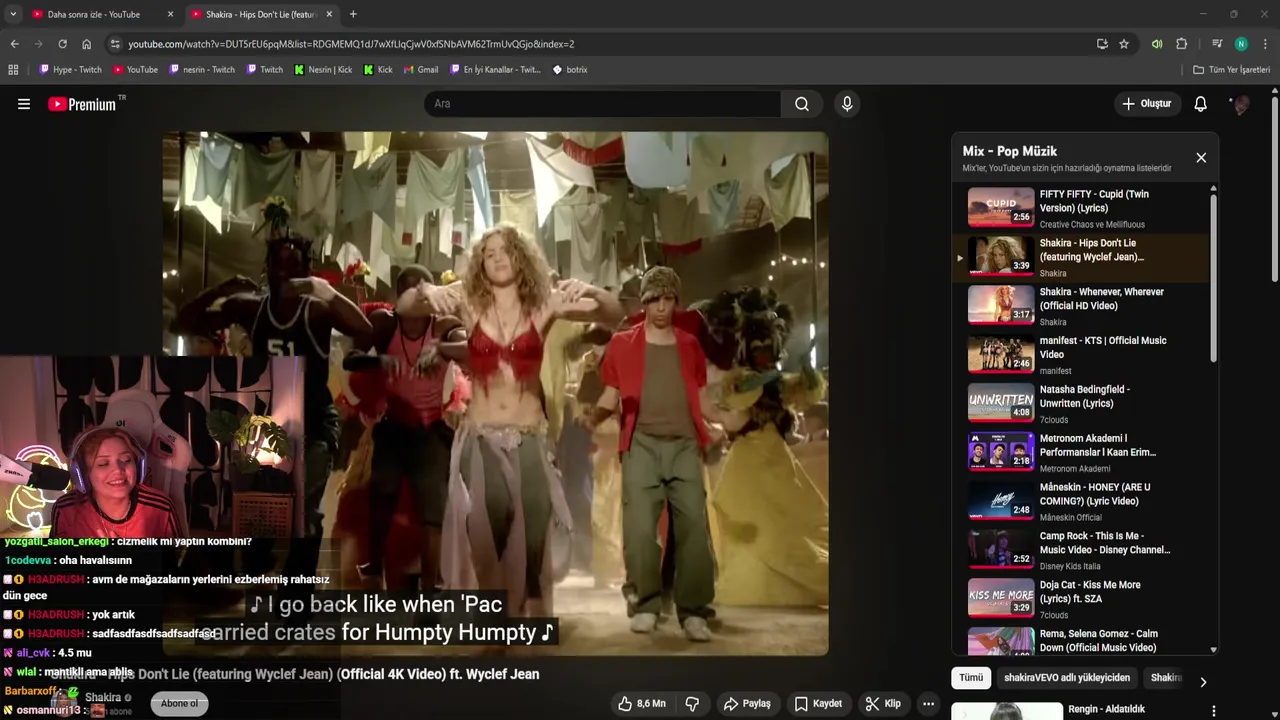Screen dimensions: 1280x720
Task: Start voice search with microphone icon
Action: click(847, 104)
